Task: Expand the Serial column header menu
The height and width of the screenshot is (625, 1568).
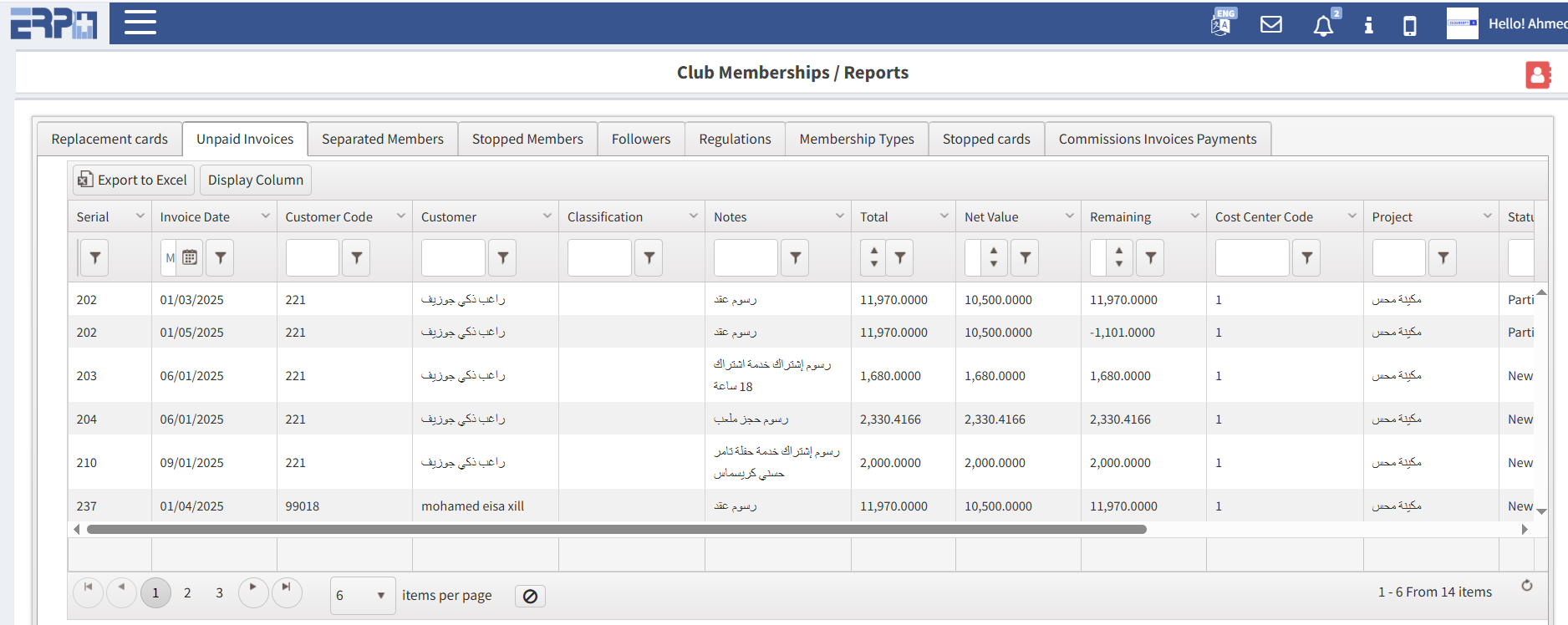Action: 140,216
